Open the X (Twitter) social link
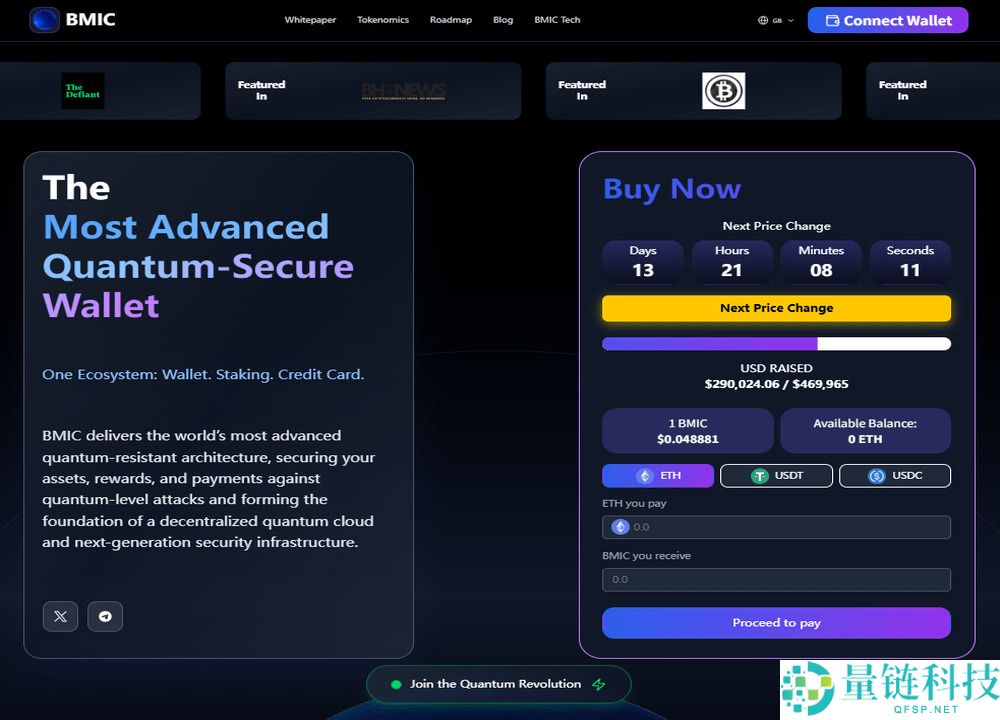The width and height of the screenshot is (1000, 720). point(61,616)
